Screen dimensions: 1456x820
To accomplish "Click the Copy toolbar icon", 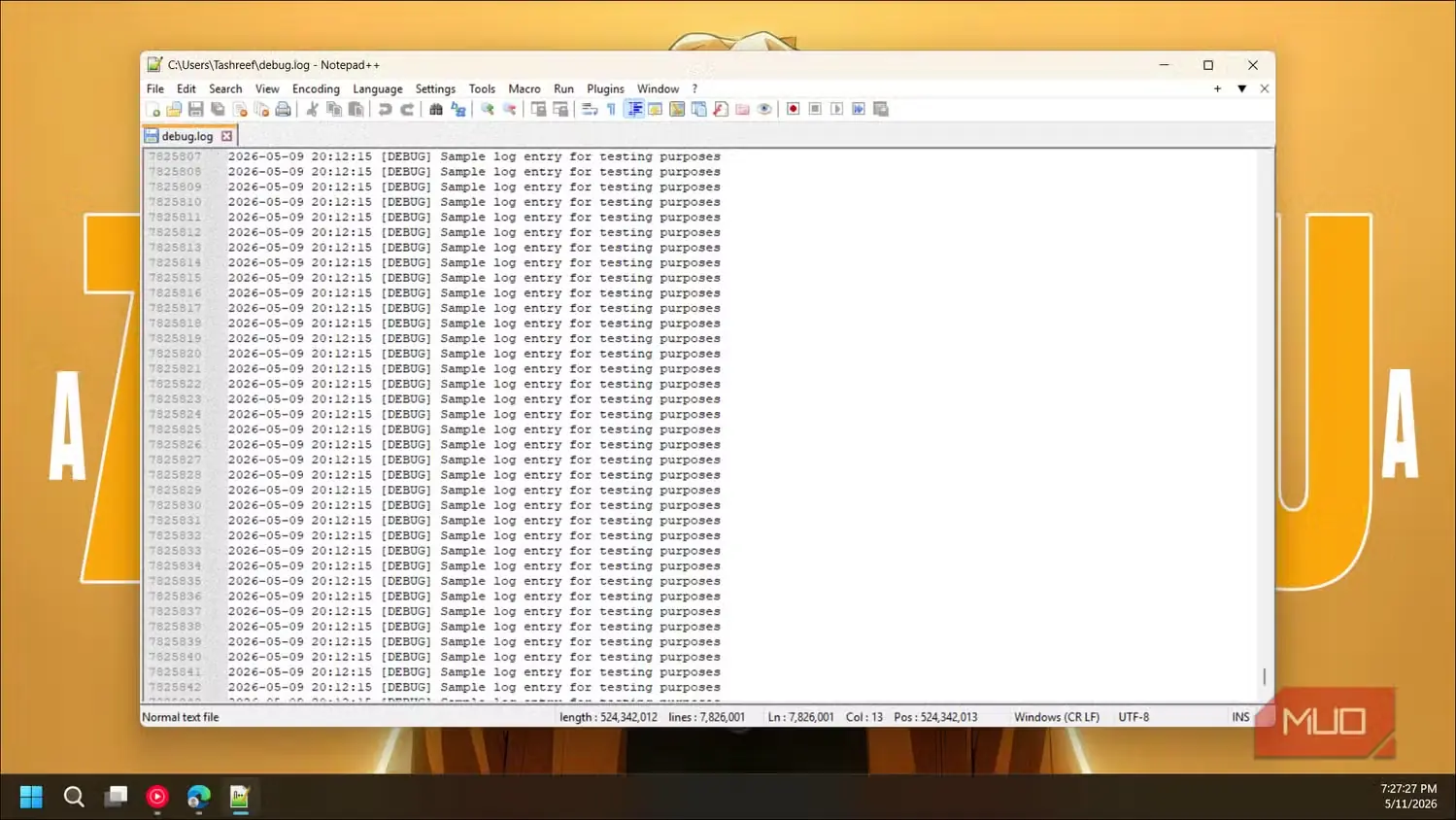I will coord(334,110).
